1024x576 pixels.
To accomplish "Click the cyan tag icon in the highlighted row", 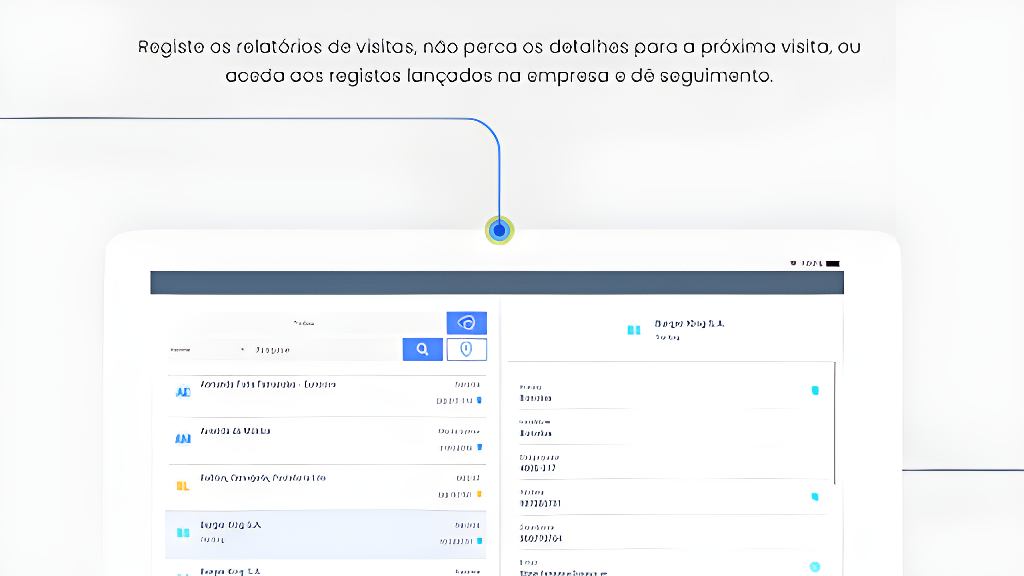I will point(479,541).
